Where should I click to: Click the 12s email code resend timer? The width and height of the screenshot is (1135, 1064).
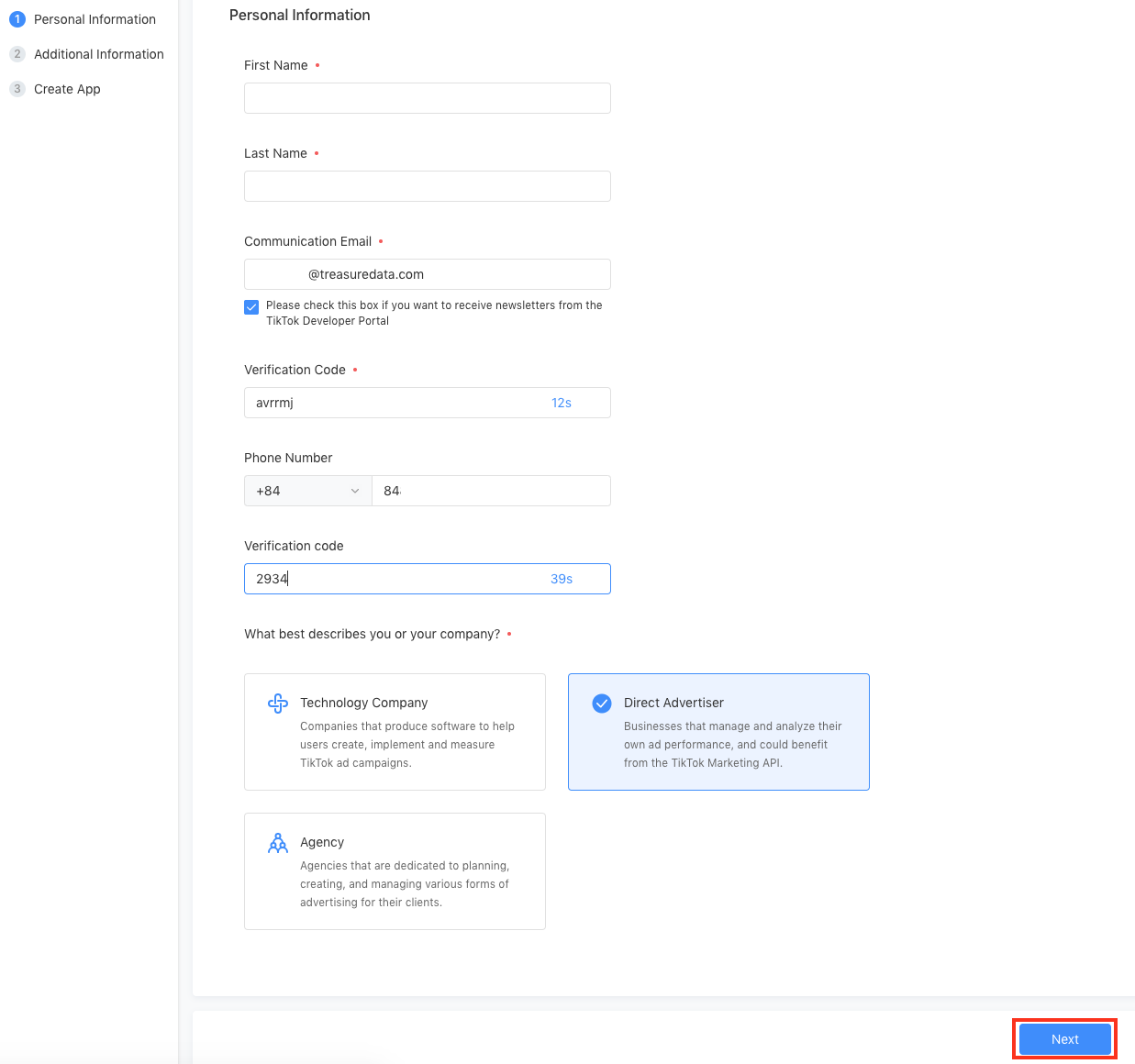[562, 403]
